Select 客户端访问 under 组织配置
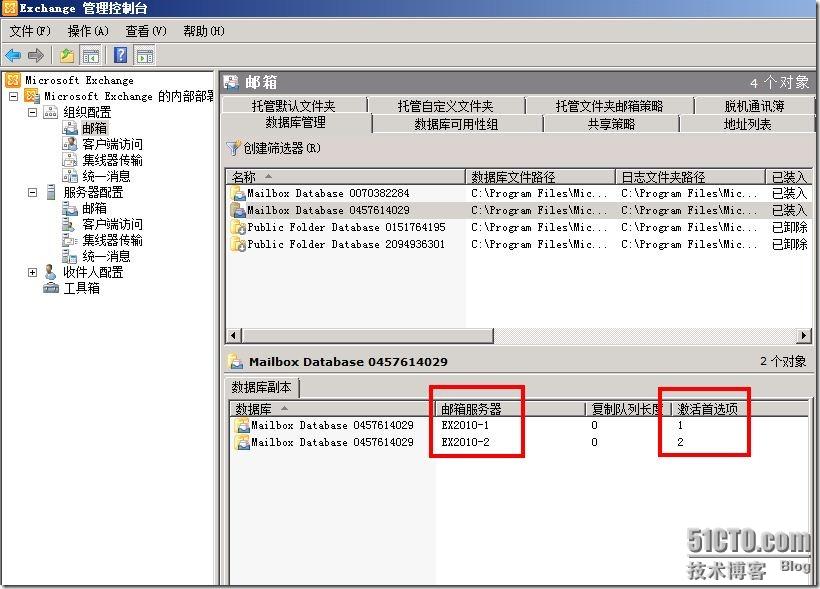The width and height of the screenshot is (820, 589). tap(112, 144)
